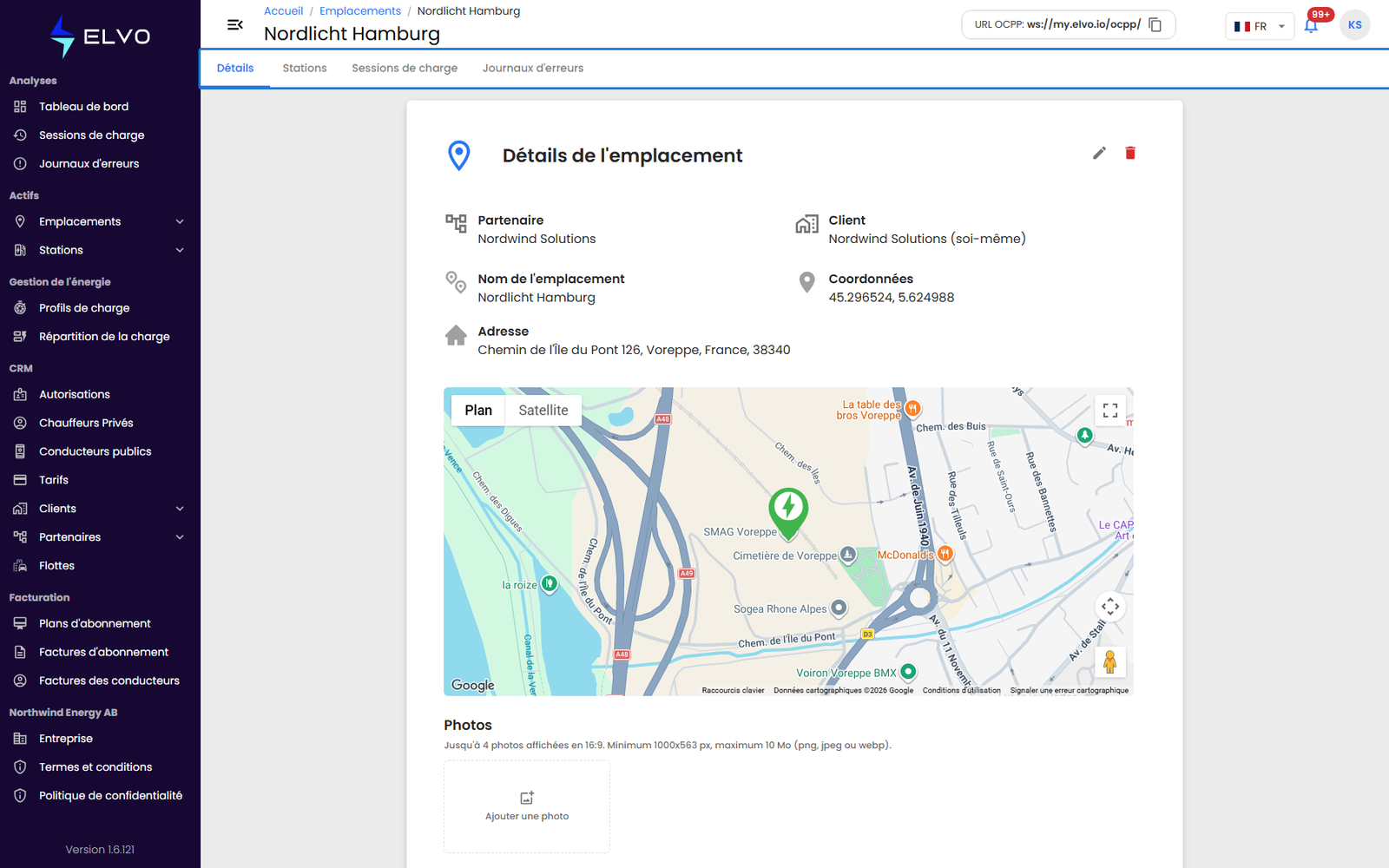Toggle fullscreen map view
Image resolution: width=1389 pixels, height=868 pixels.
pos(1110,411)
